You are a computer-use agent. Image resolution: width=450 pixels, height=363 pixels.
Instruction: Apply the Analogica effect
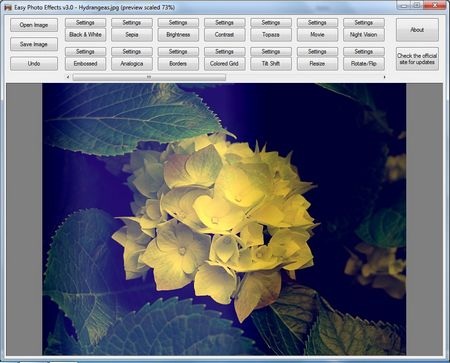pyautogui.click(x=132, y=64)
